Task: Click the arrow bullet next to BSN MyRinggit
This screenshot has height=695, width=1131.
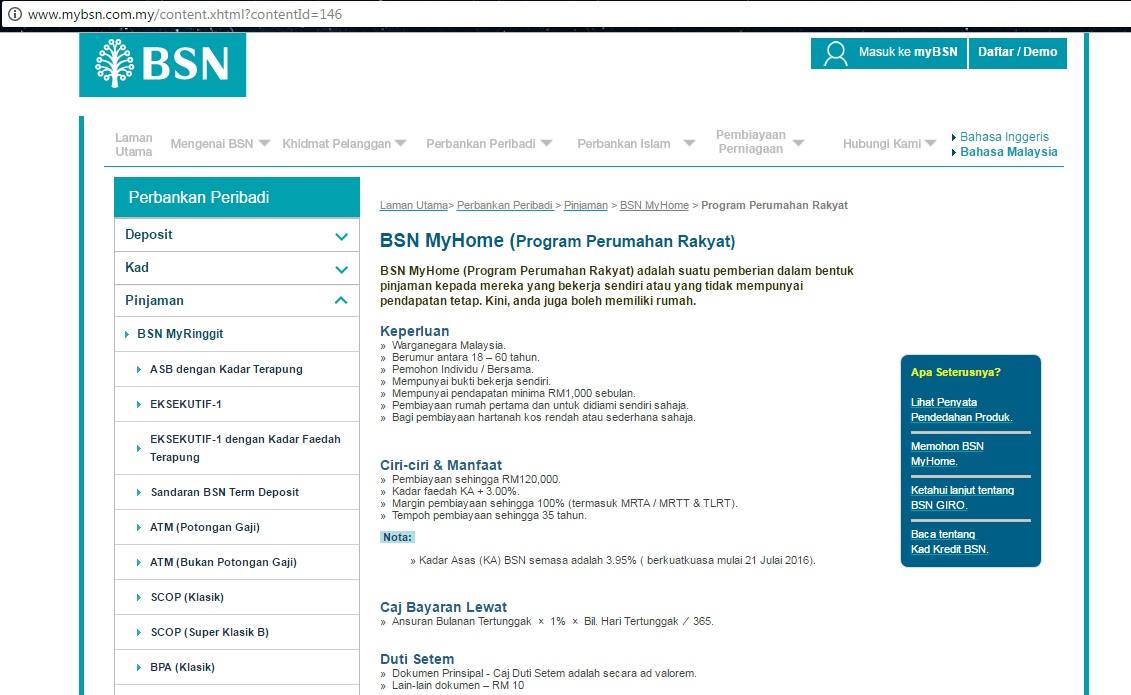Action: pos(127,335)
